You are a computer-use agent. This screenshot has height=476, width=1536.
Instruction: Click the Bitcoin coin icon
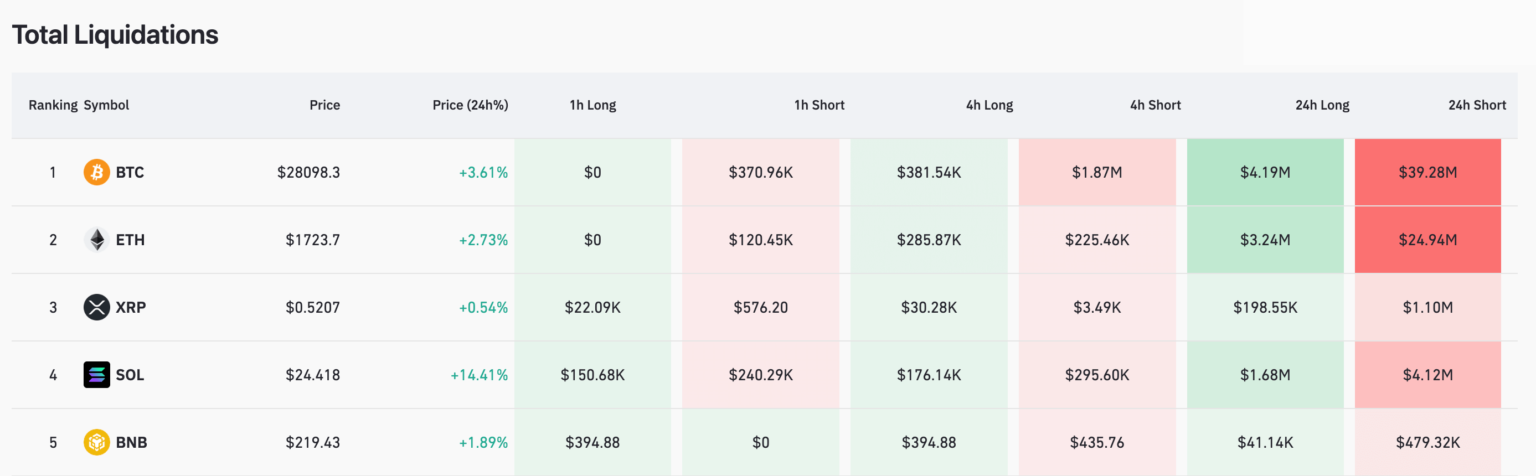coord(96,172)
